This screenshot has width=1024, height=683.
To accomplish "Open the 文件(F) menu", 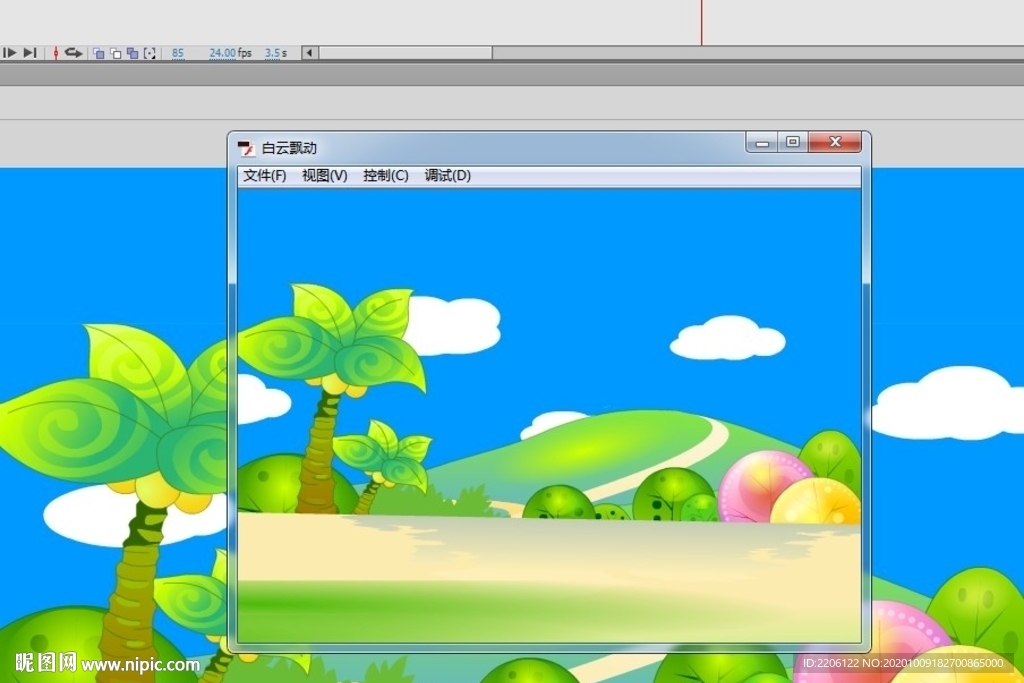I will 264,176.
